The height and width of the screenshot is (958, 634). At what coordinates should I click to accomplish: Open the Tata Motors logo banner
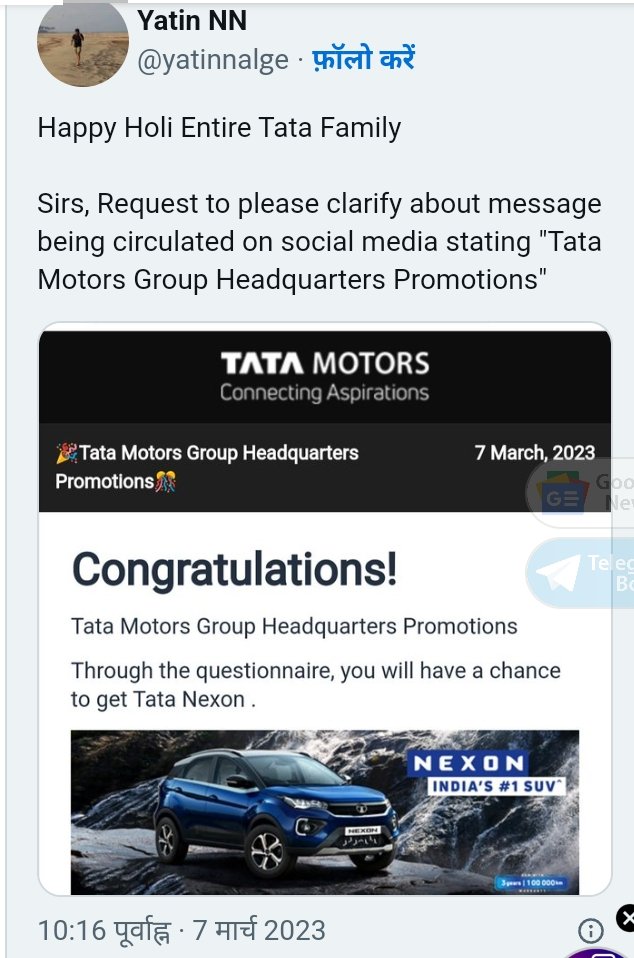click(325, 377)
